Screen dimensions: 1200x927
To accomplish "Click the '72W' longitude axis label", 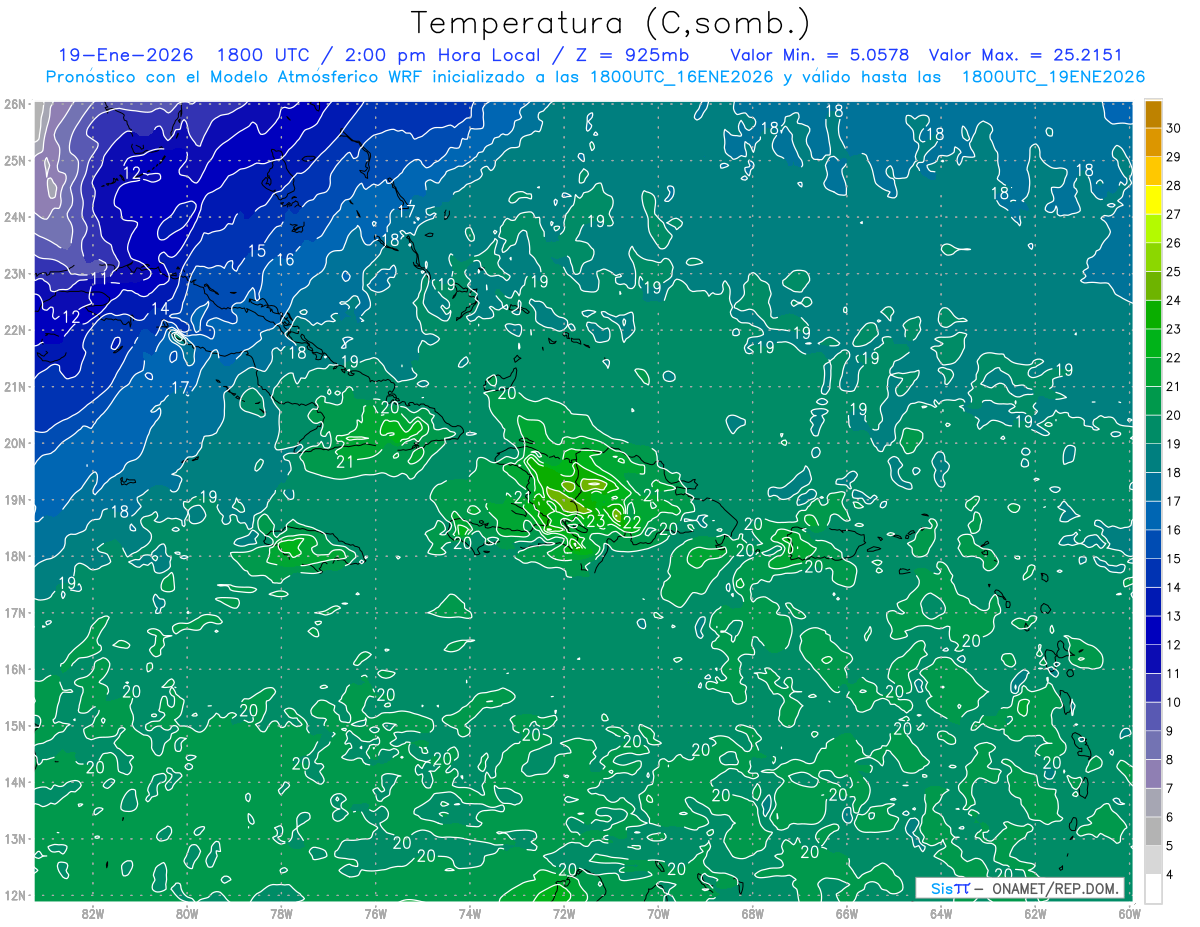I will 564,912.
